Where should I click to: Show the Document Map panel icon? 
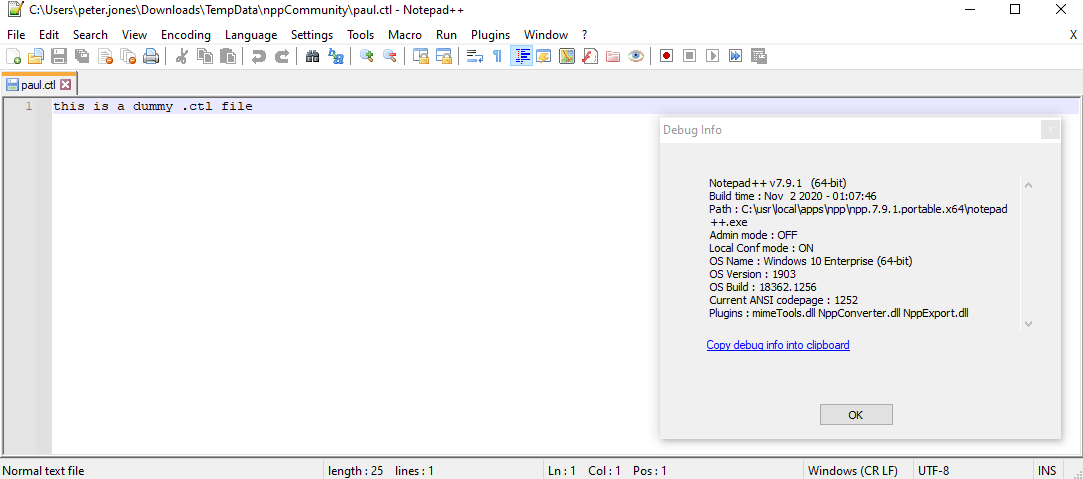pos(566,57)
